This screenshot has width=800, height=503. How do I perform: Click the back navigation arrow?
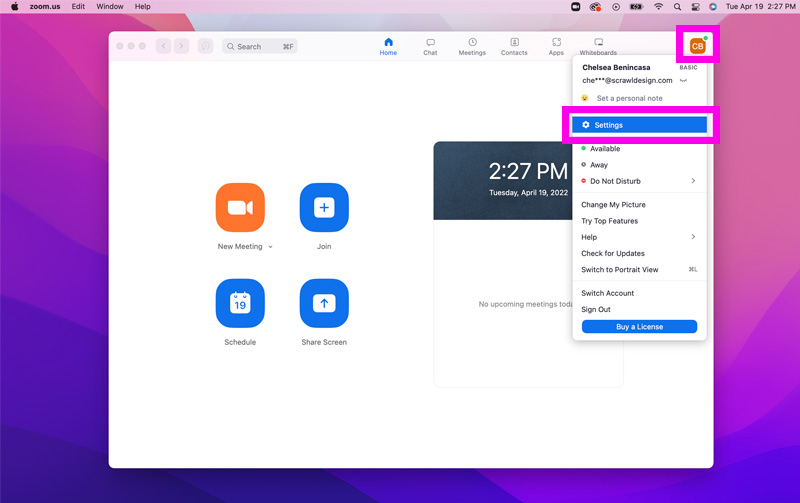164,46
